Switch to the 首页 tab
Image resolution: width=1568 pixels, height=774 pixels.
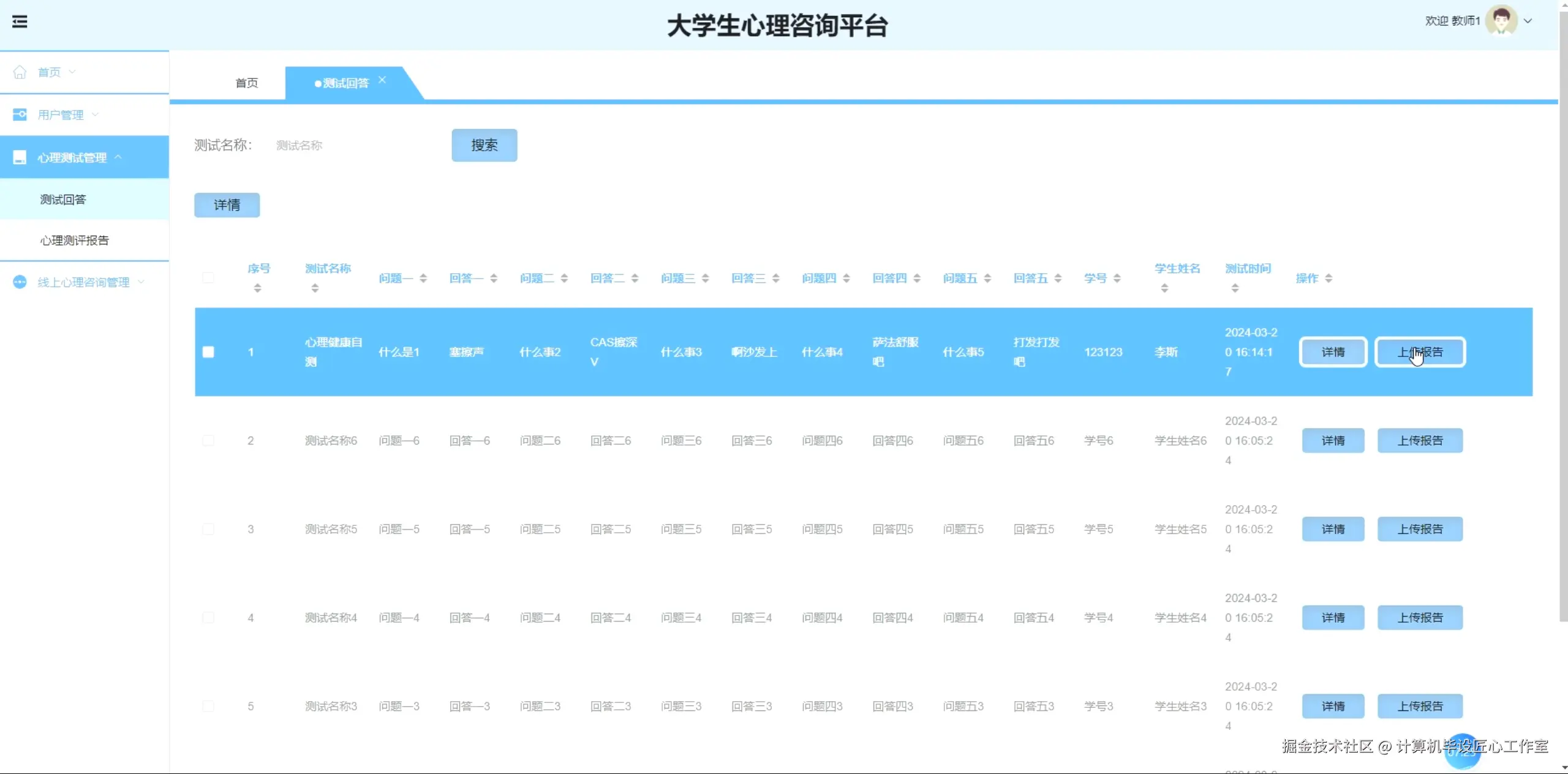(x=247, y=83)
